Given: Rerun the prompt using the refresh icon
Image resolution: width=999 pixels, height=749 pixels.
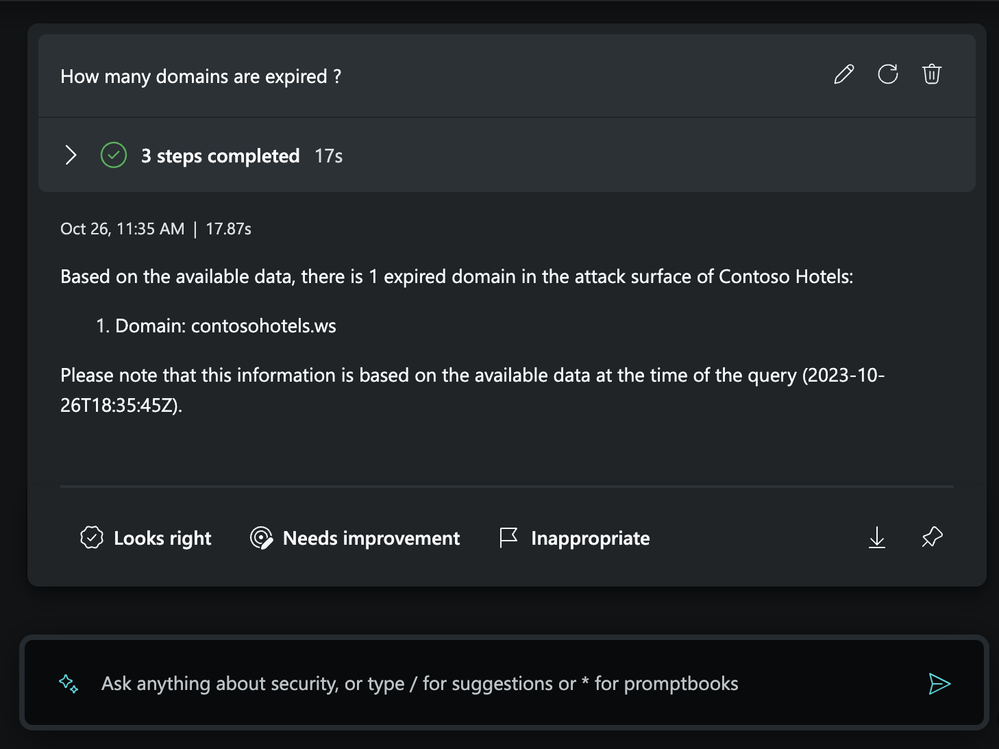Looking at the screenshot, I should tap(888, 75).
